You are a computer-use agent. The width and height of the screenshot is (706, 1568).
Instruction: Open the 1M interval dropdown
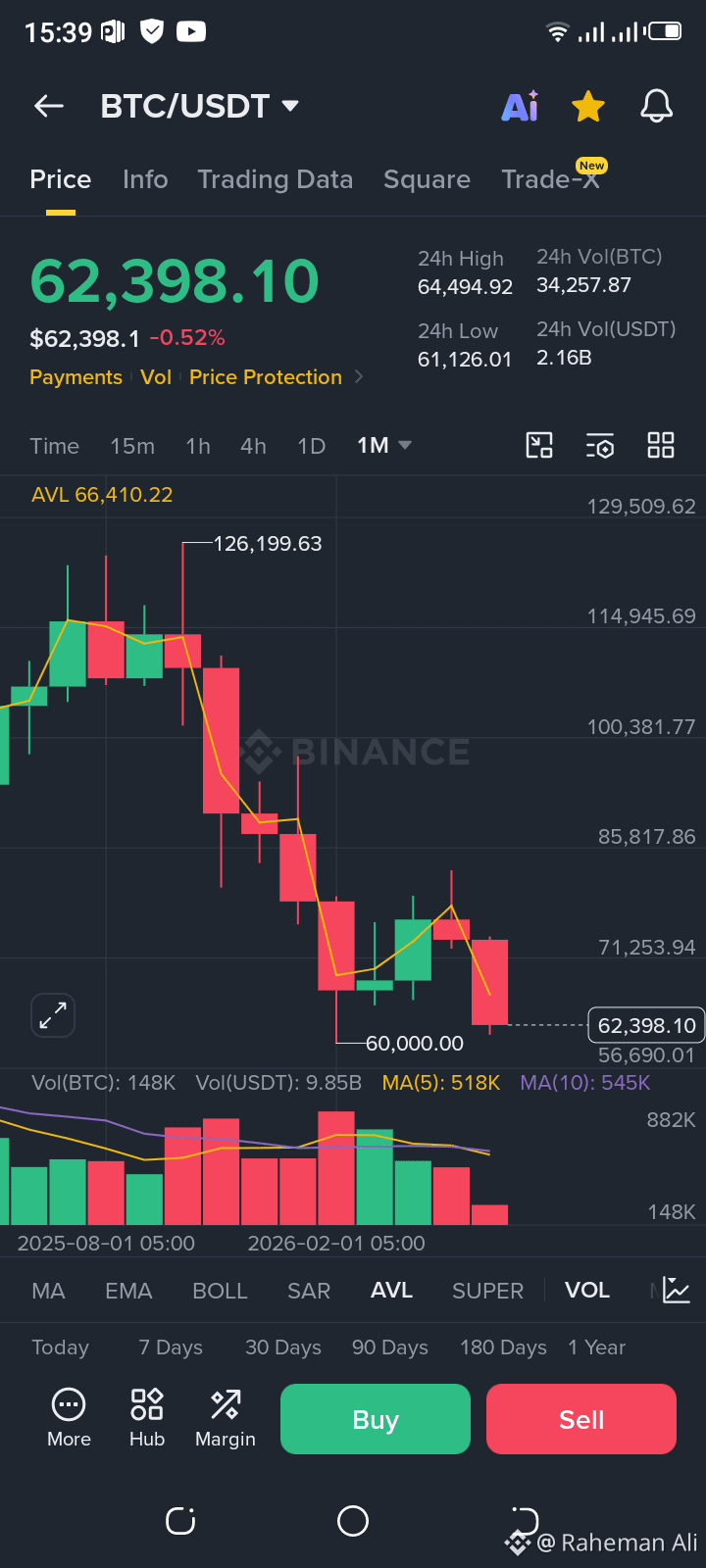pyautogui.click(x=383, y=446)
